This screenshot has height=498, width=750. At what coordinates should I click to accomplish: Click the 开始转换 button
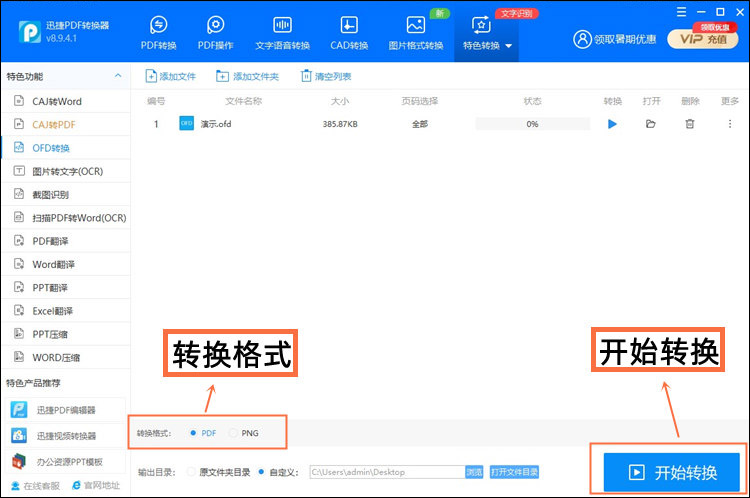pyautogui.click(x=672, y=473)
